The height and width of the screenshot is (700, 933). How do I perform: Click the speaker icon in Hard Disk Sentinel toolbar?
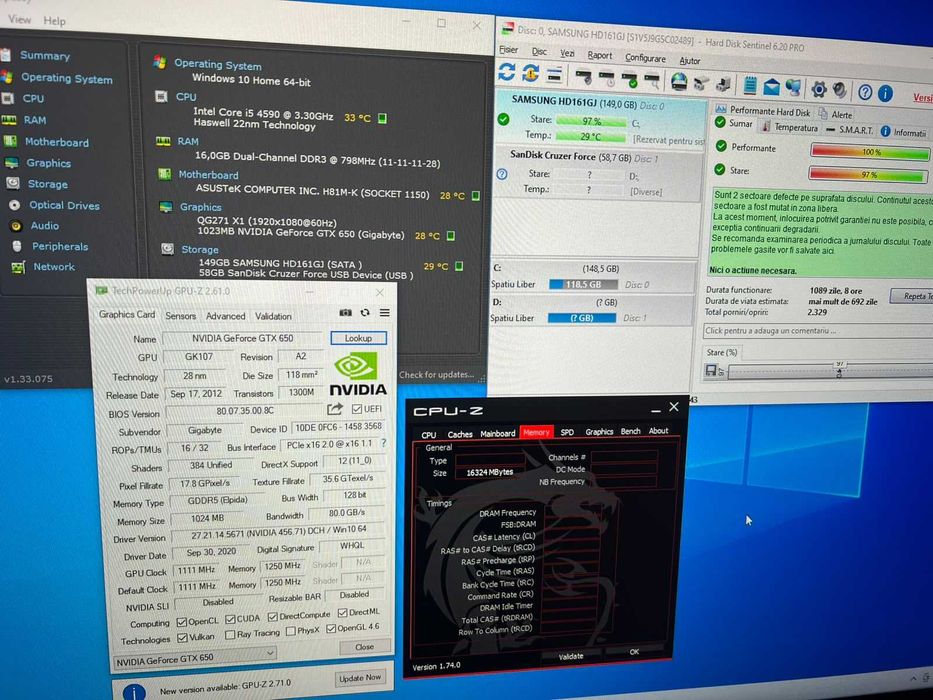point(839,90)
